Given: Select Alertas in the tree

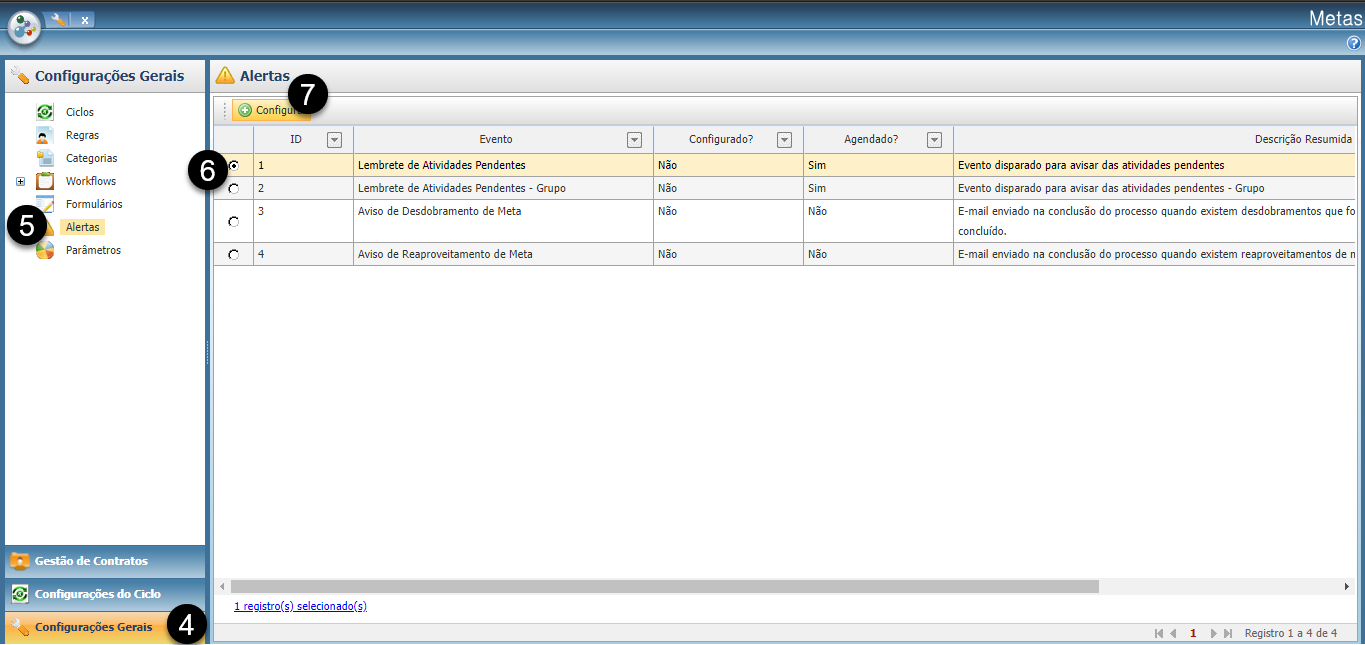Looking at the screenshot, I should pyautogui.click(x=82, y=227).
